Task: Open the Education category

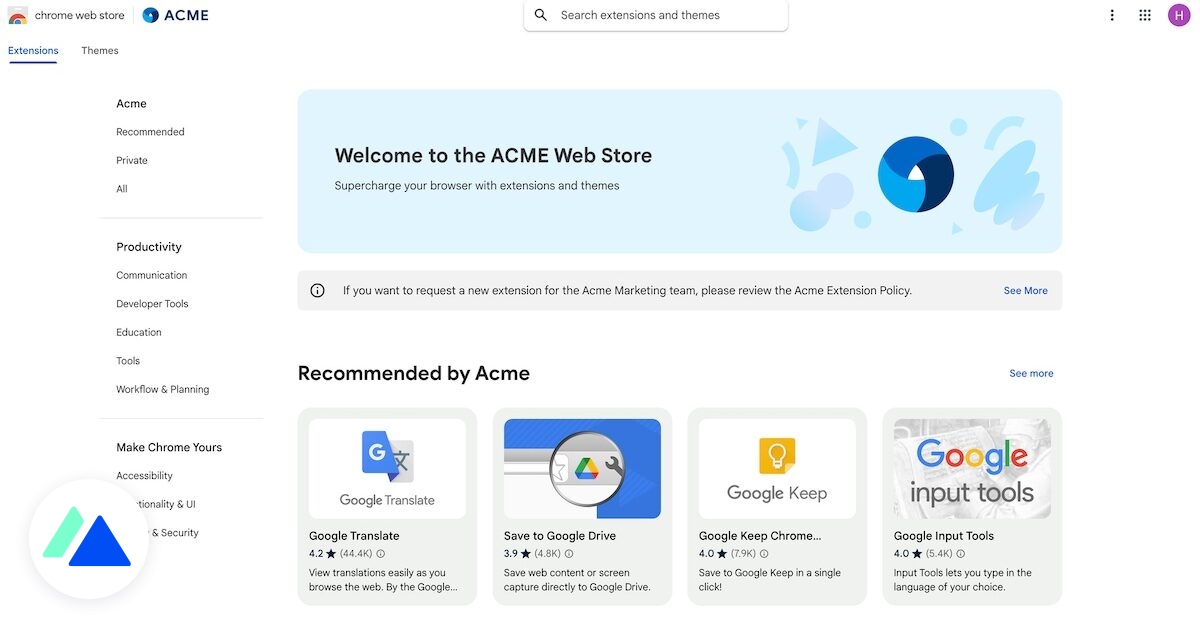Action: tap(139, 332)
